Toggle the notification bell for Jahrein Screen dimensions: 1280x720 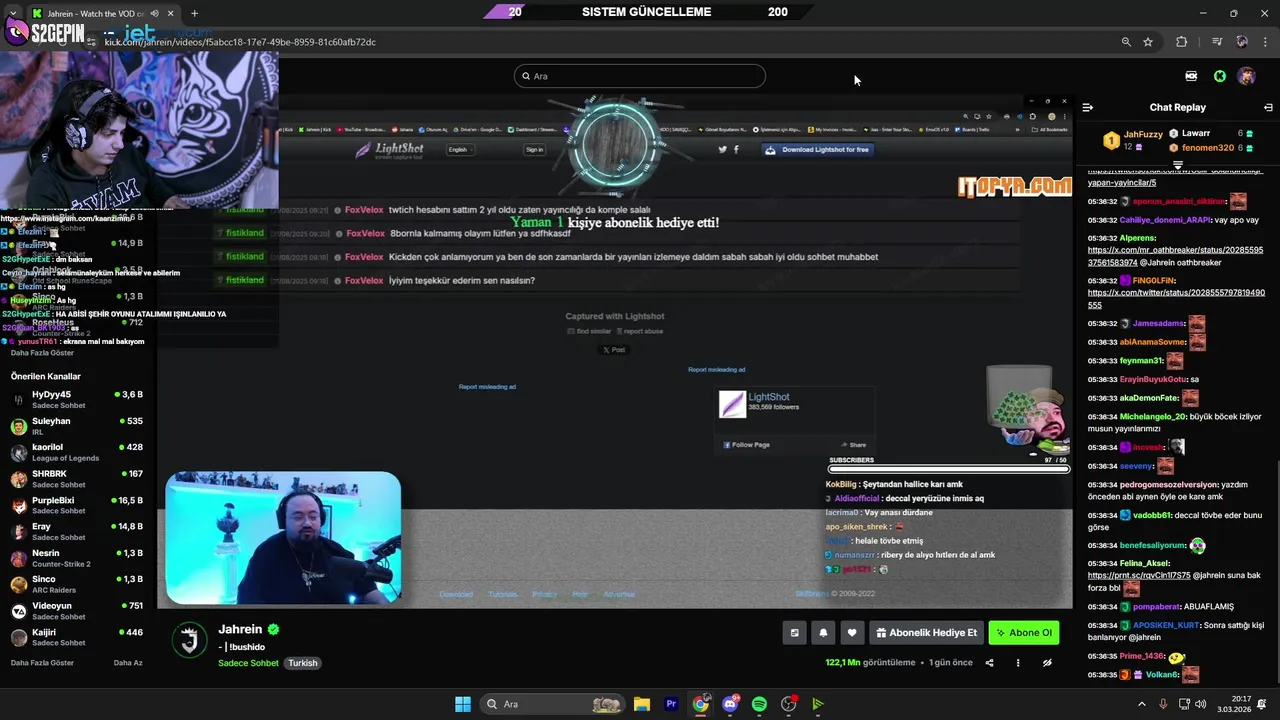click(x=824, y=633)
